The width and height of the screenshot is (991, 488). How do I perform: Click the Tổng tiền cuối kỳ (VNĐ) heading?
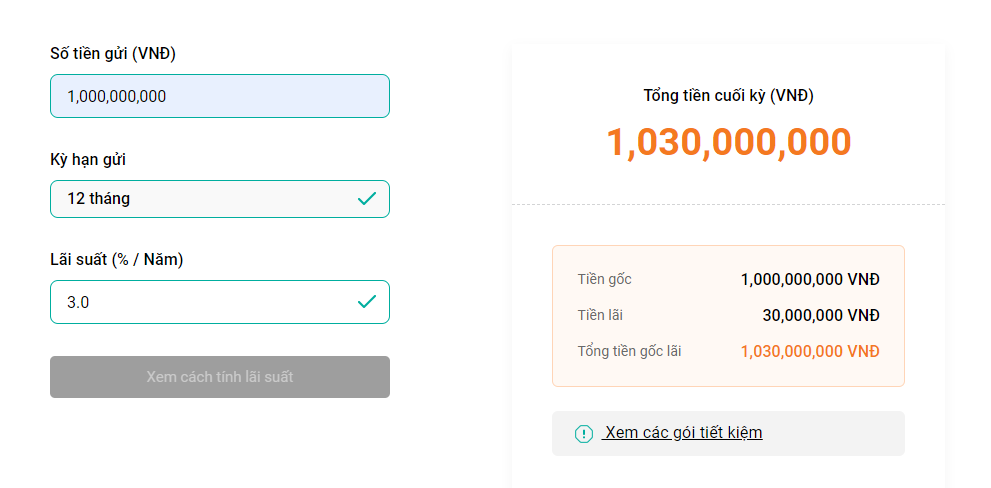(x=729, y=96)
